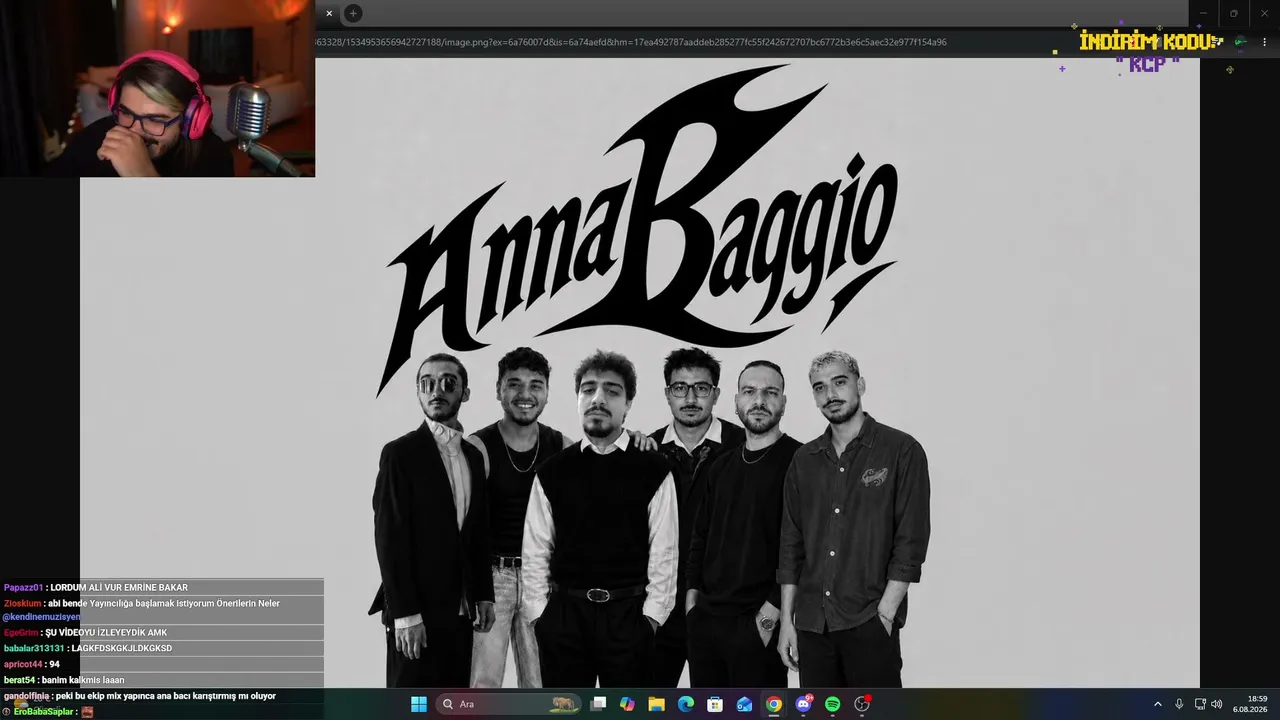Click chat username EroBabaSaplar
The width and height of the screenshot is (1280, 720).
tap(44, 712)
